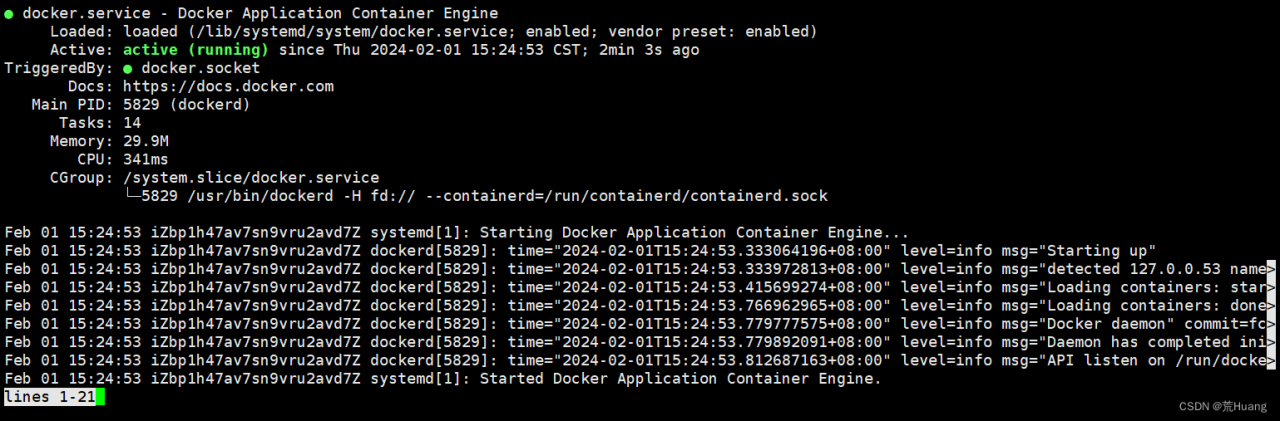Click truncation arrow on the 'Docker daemon' commit line
The image size is (1280, 421).
1271,324
